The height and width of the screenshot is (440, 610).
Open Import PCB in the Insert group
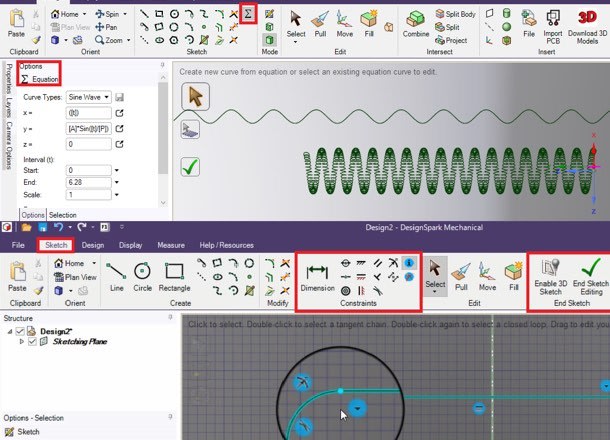(553, 26)
